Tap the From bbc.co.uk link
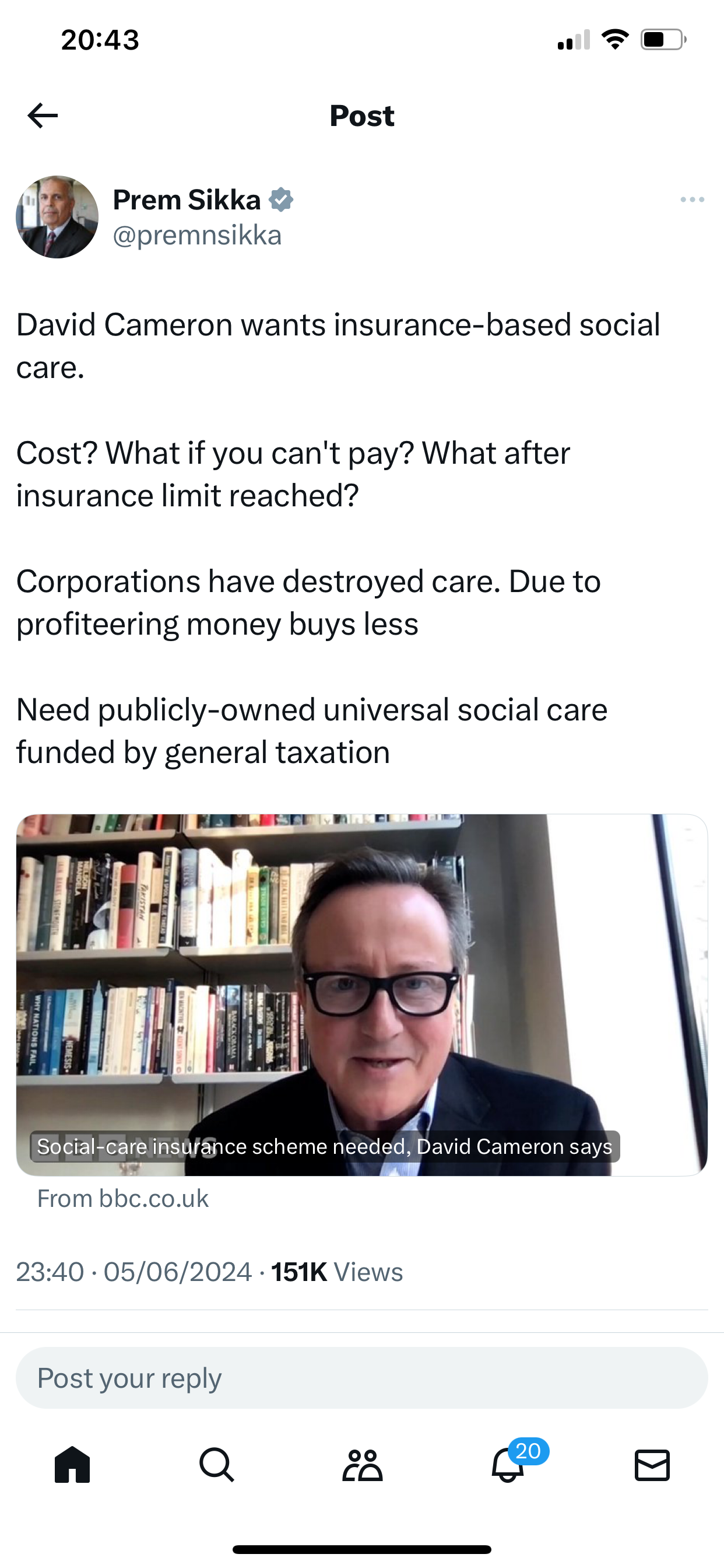Screen dimensions: 724x1568 [x=123, y=1199]
